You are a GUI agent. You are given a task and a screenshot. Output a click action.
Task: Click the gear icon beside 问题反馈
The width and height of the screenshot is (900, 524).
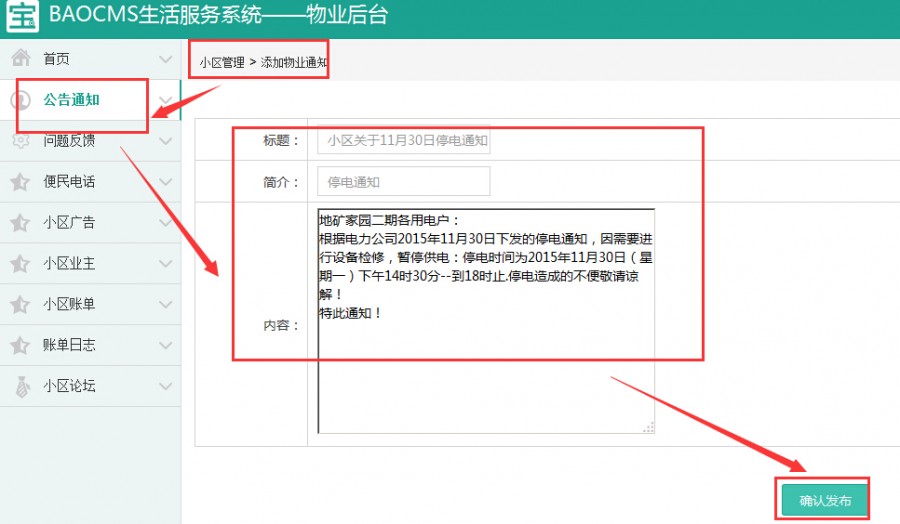click(x=21, y=140)
